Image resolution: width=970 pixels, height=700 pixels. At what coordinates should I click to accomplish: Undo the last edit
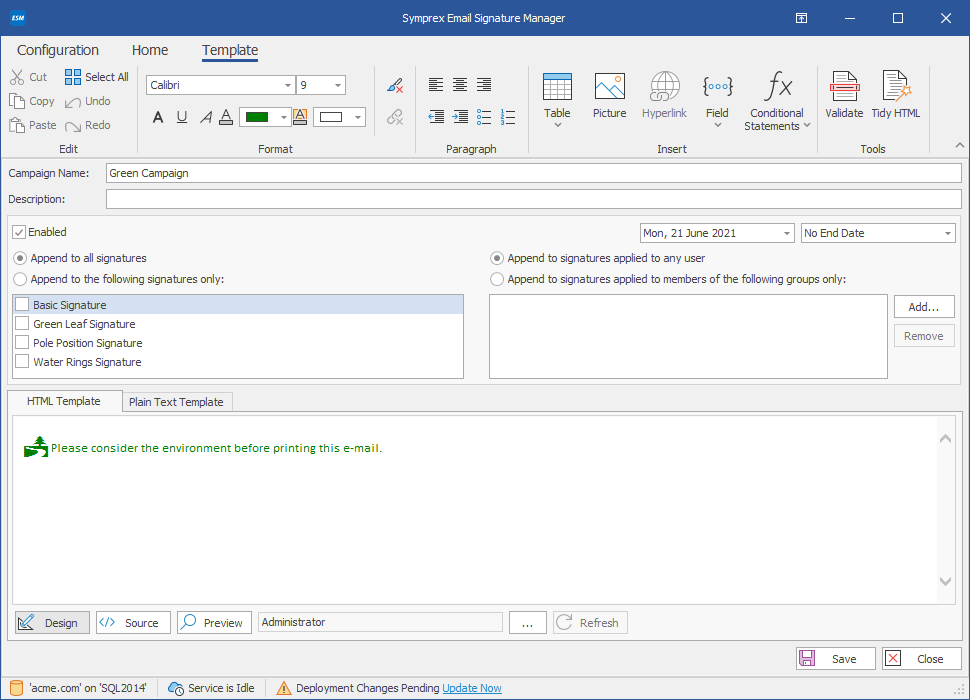click(x=87, y=101)
